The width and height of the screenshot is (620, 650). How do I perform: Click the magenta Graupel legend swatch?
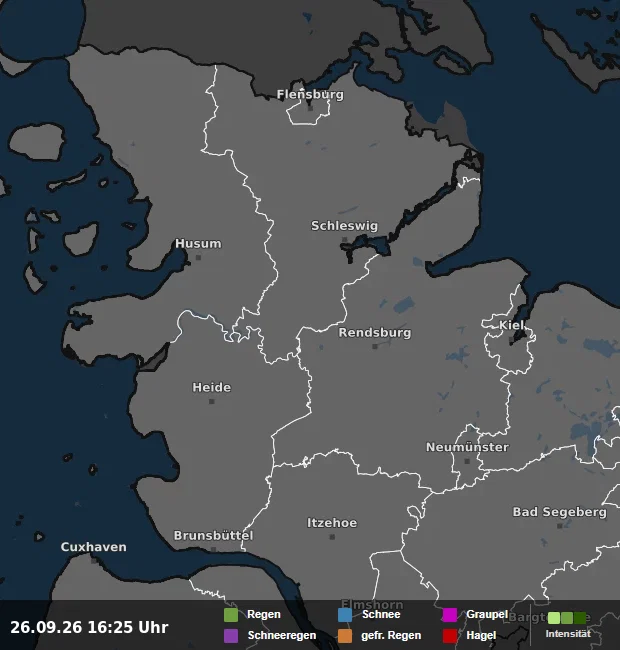450,615
